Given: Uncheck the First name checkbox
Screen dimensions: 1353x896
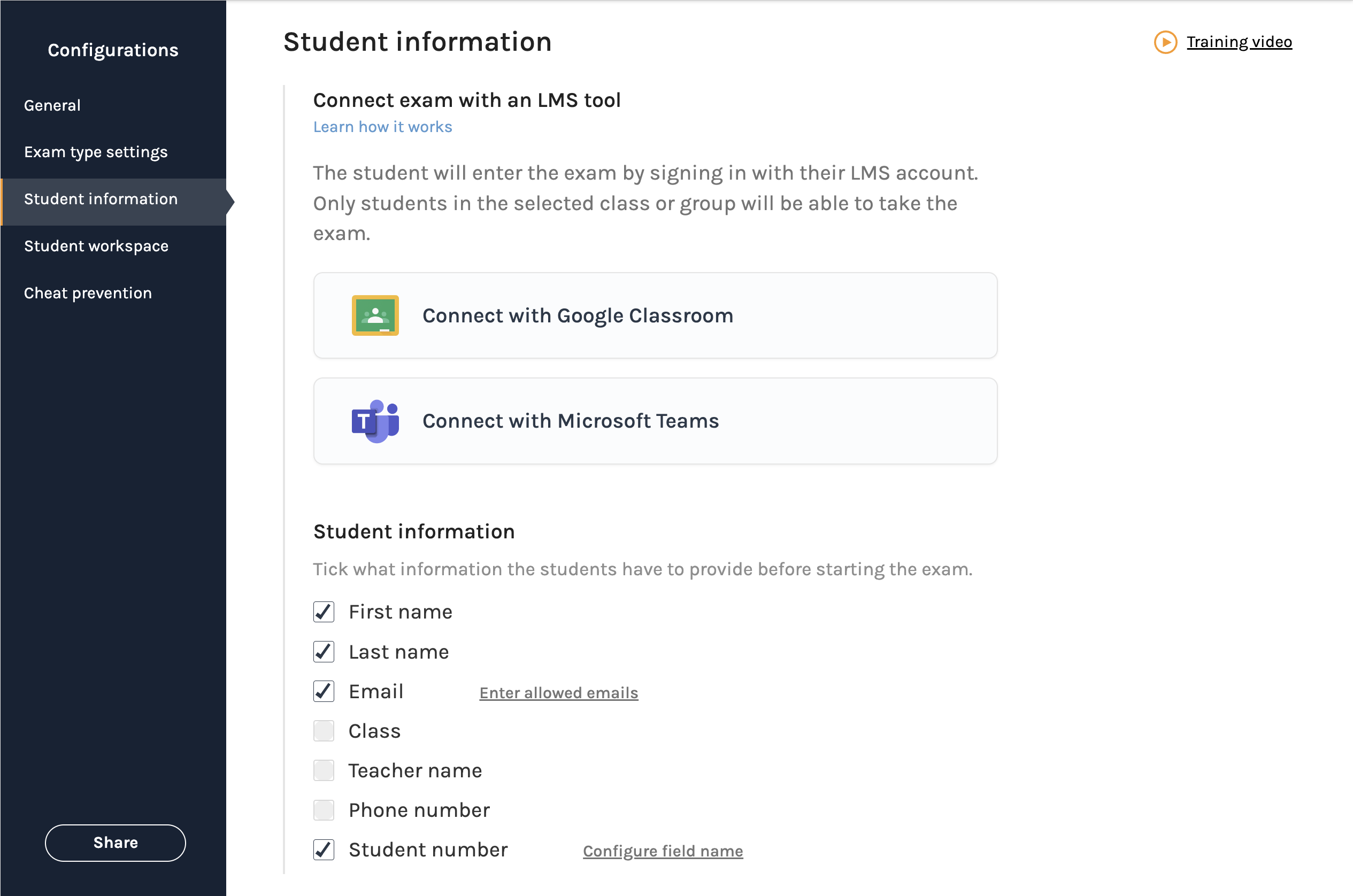Looking at the screenshot, I should pyautogui.click(x=323, y=612).
